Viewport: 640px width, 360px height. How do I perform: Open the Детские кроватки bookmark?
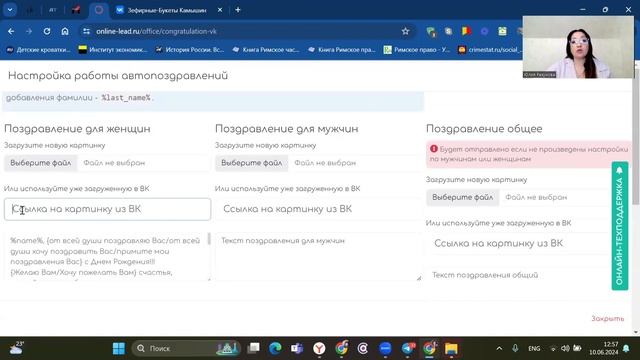pos(39,50)
